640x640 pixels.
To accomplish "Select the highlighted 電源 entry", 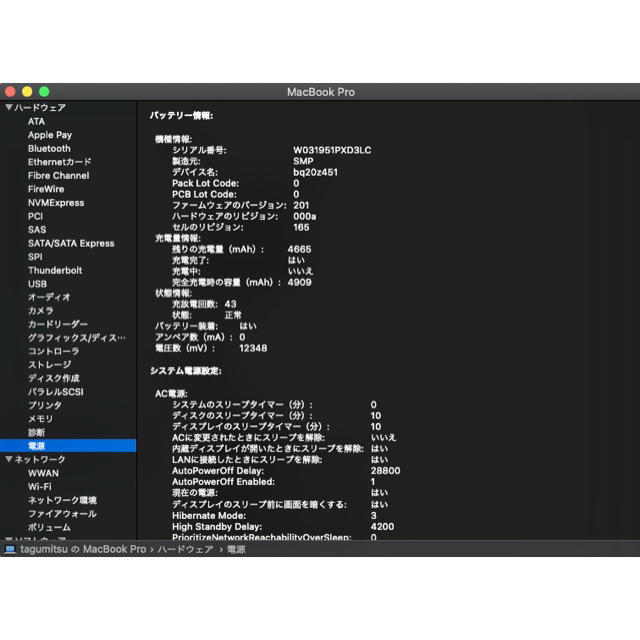I will (68, 446).
